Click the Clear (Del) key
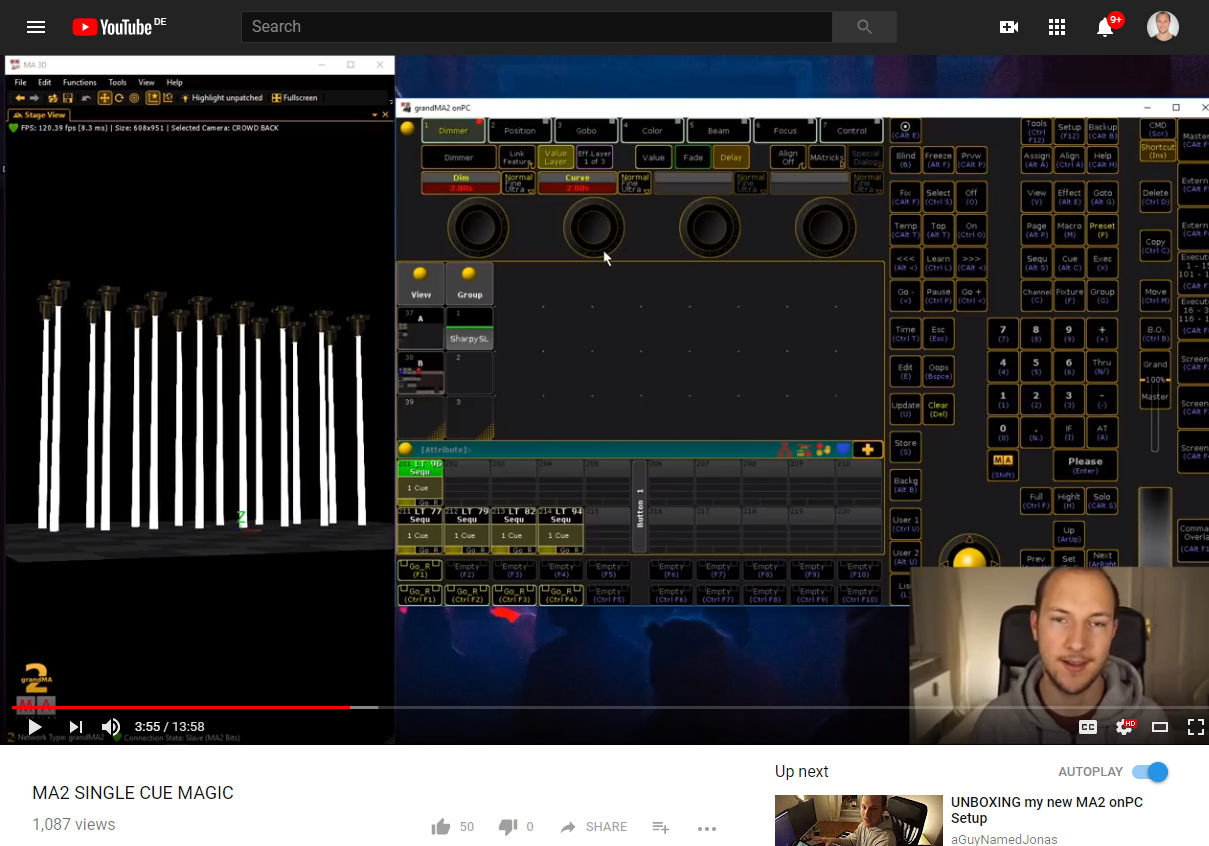 pos(938,408)
